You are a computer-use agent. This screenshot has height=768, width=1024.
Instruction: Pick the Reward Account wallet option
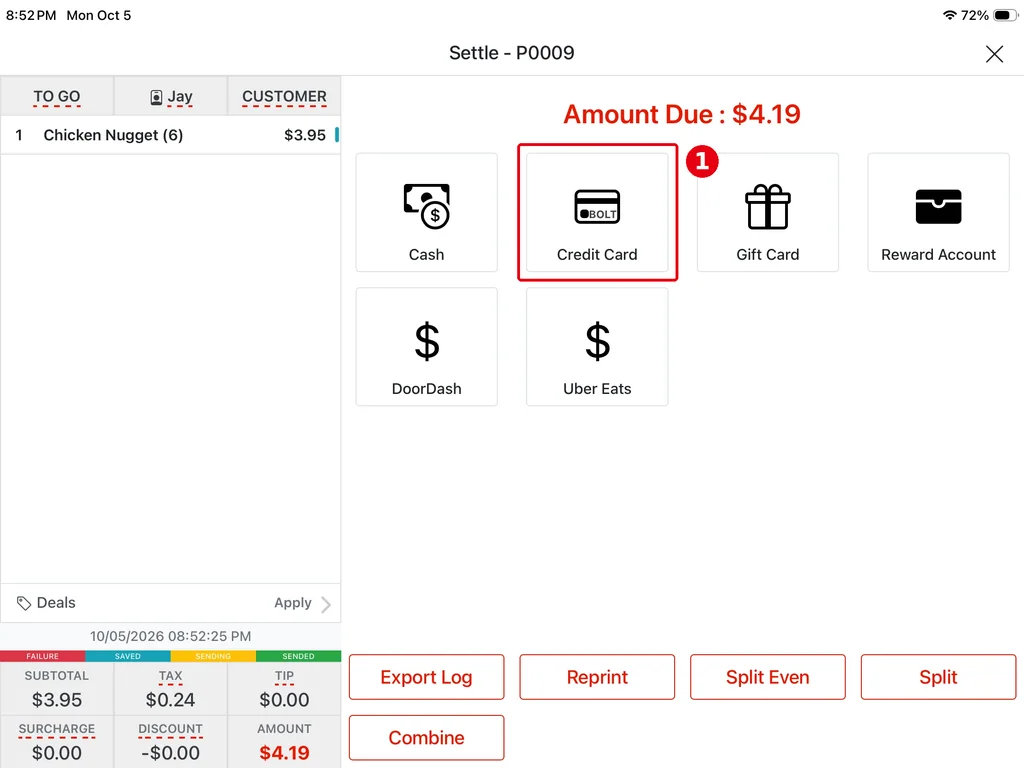coord(938,212)
